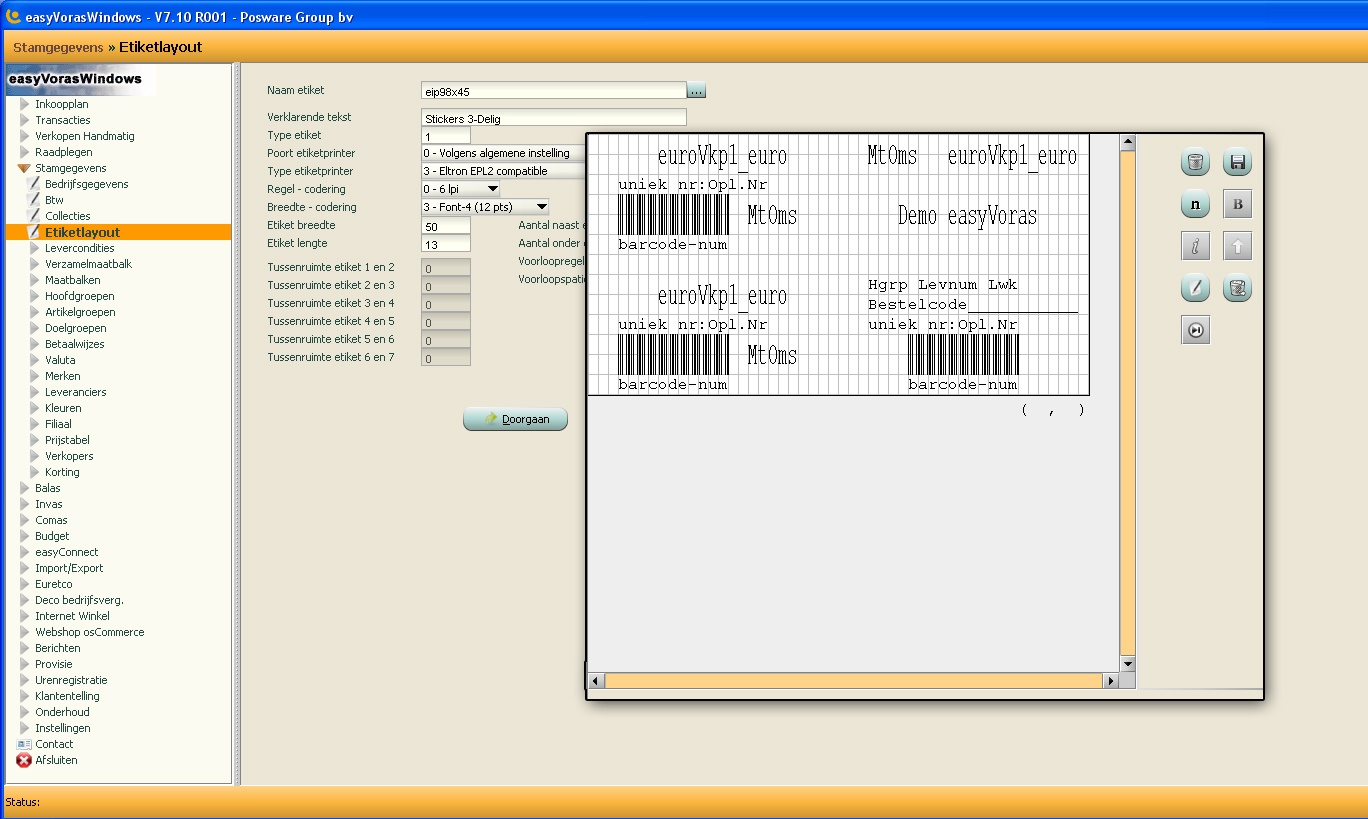This screenshot has height=819, width=1368.
Task: Open Korting in the sidebar
Action: point(62,472)
